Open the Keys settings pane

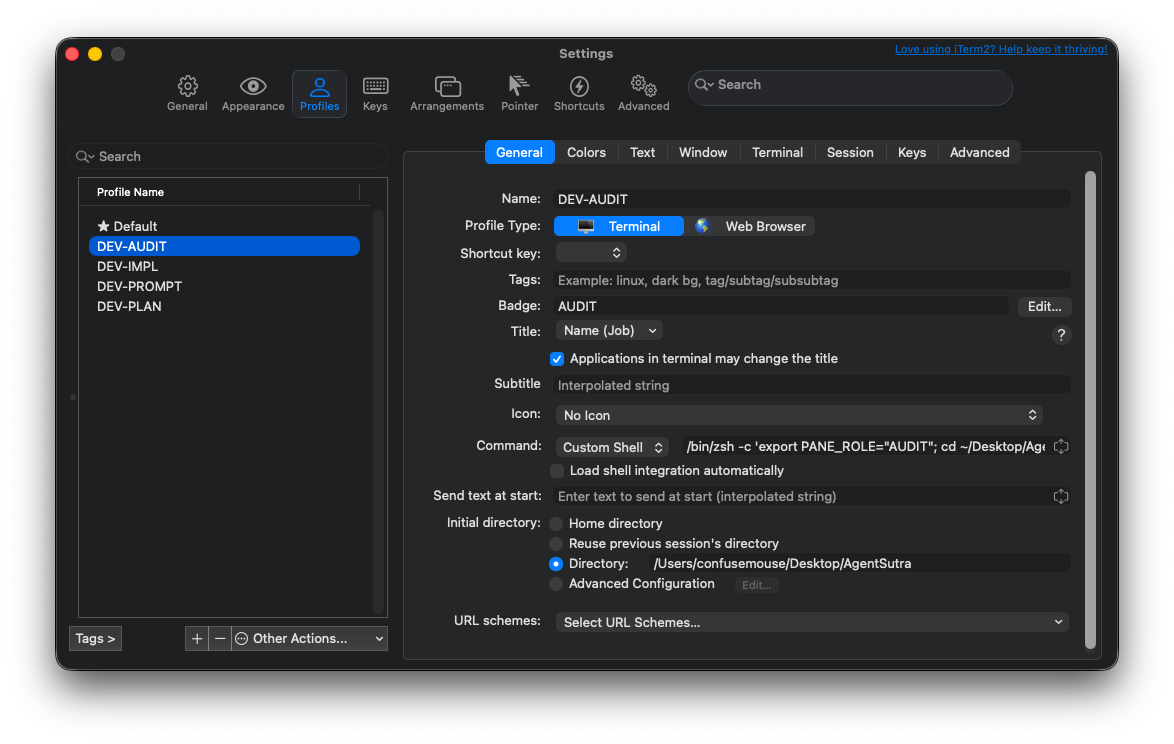coord(375,92)
